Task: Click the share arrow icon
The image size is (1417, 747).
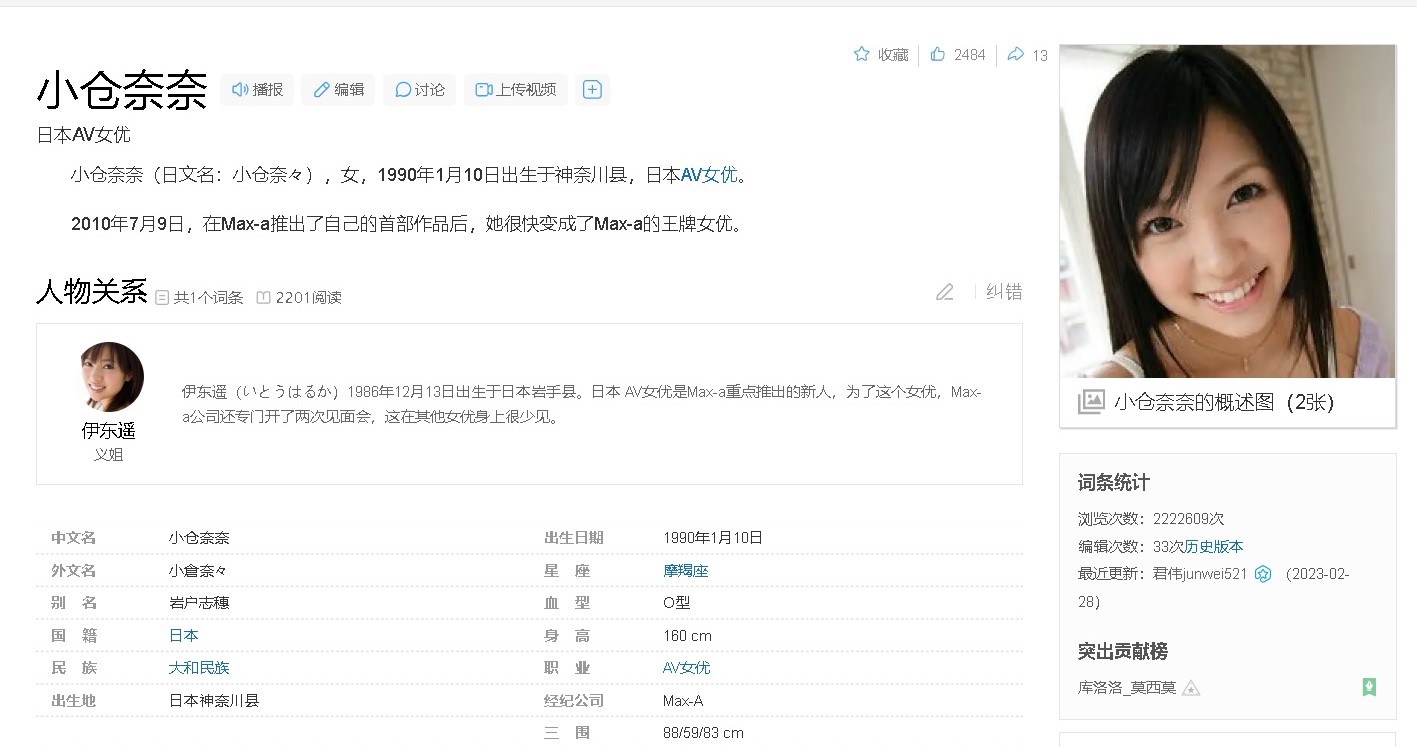Action: (x=1015, y=54)
